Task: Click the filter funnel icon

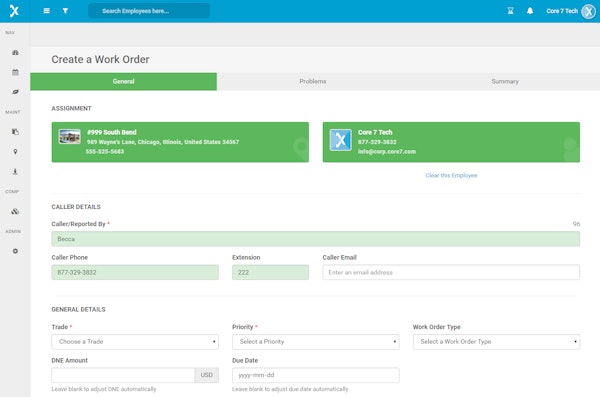Action: click(65, 11)
